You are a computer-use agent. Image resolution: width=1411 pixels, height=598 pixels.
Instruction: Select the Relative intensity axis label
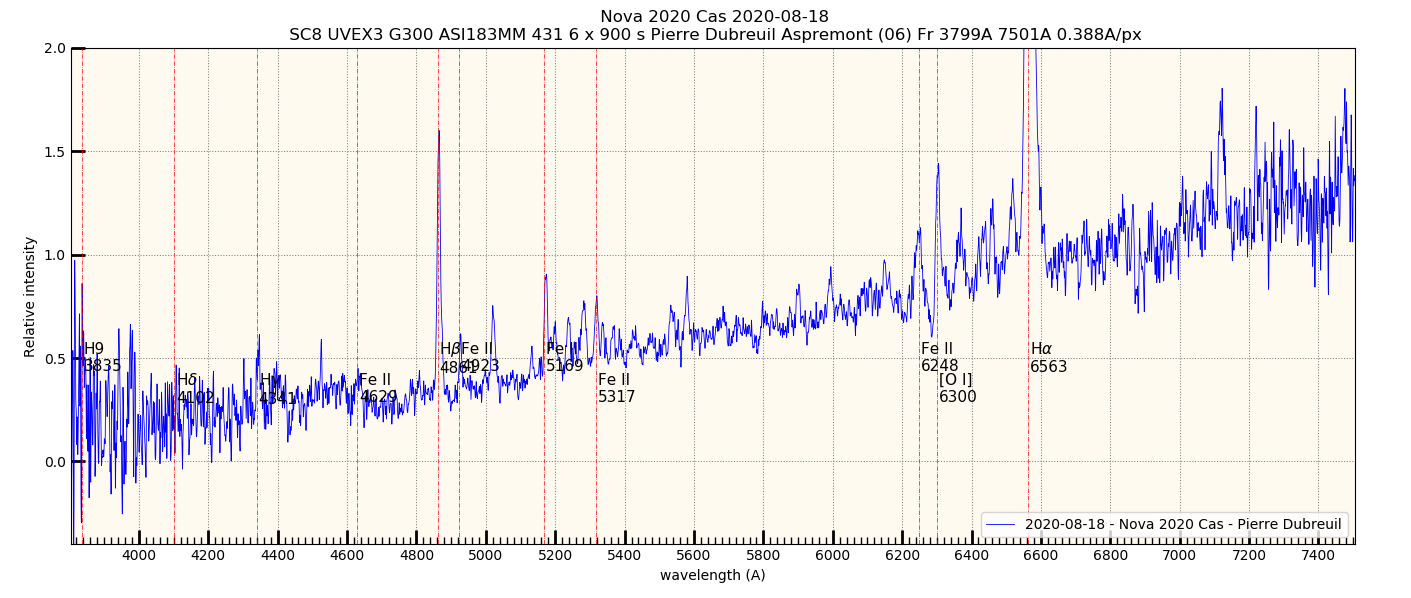(30, 297)
